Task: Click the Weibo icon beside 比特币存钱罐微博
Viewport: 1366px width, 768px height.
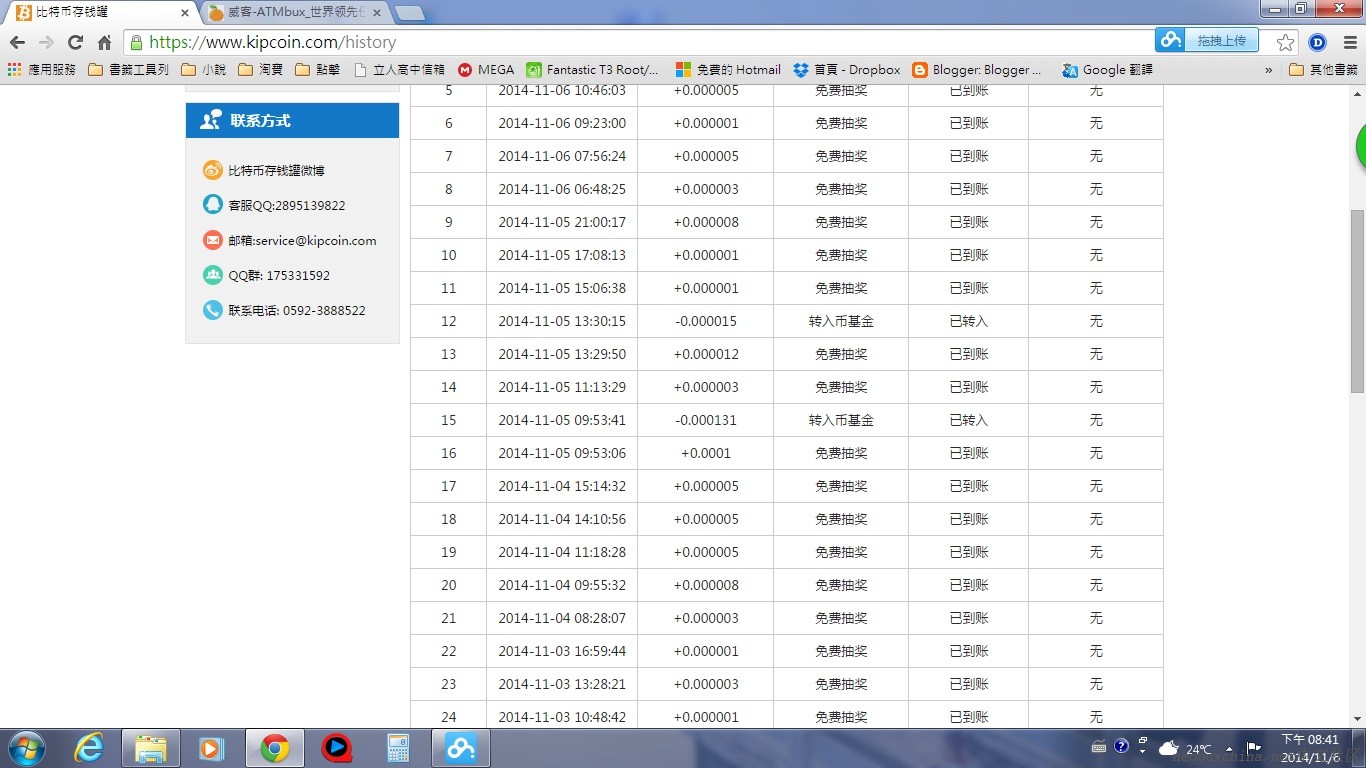Action: pos(212,170)
